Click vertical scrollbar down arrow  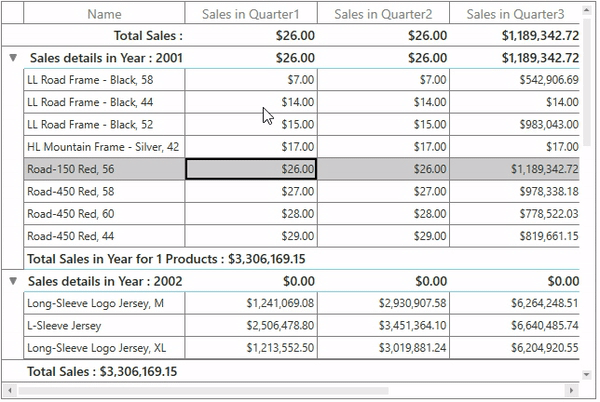(588, 374)
